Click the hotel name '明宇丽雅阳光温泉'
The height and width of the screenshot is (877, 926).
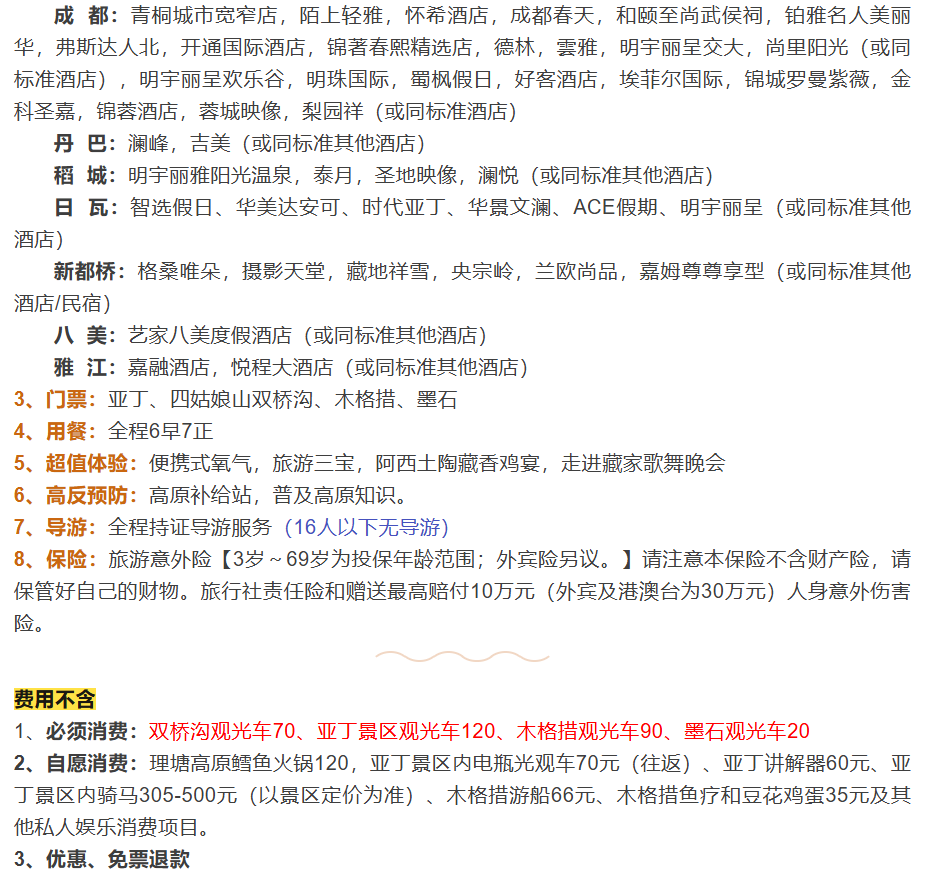[x=210, y=175]
